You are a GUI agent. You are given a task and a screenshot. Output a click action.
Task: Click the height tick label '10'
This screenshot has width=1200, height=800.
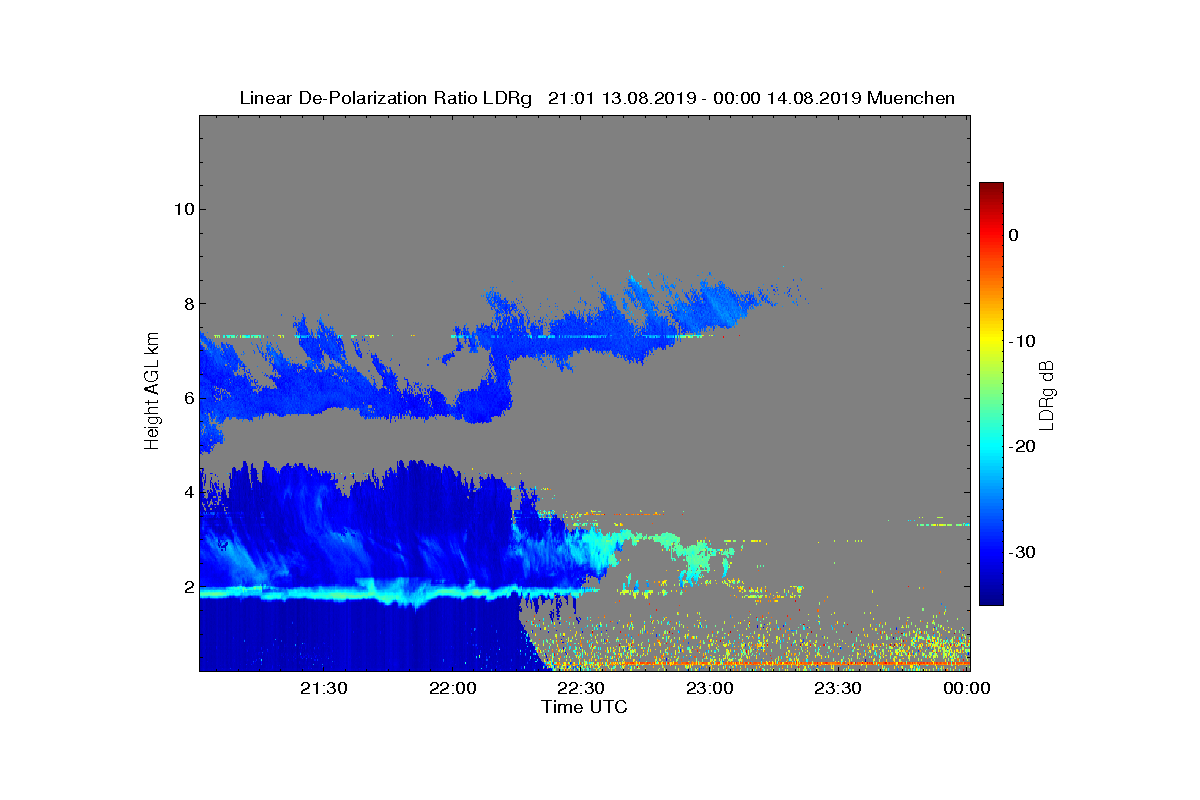click(183, 209)
